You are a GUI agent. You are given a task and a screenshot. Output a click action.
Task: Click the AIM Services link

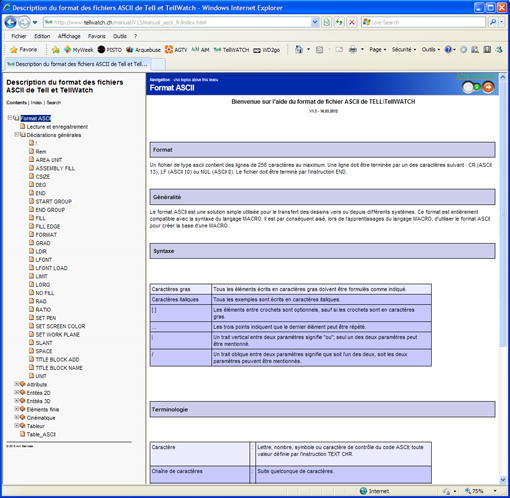(x=475, y=77)
